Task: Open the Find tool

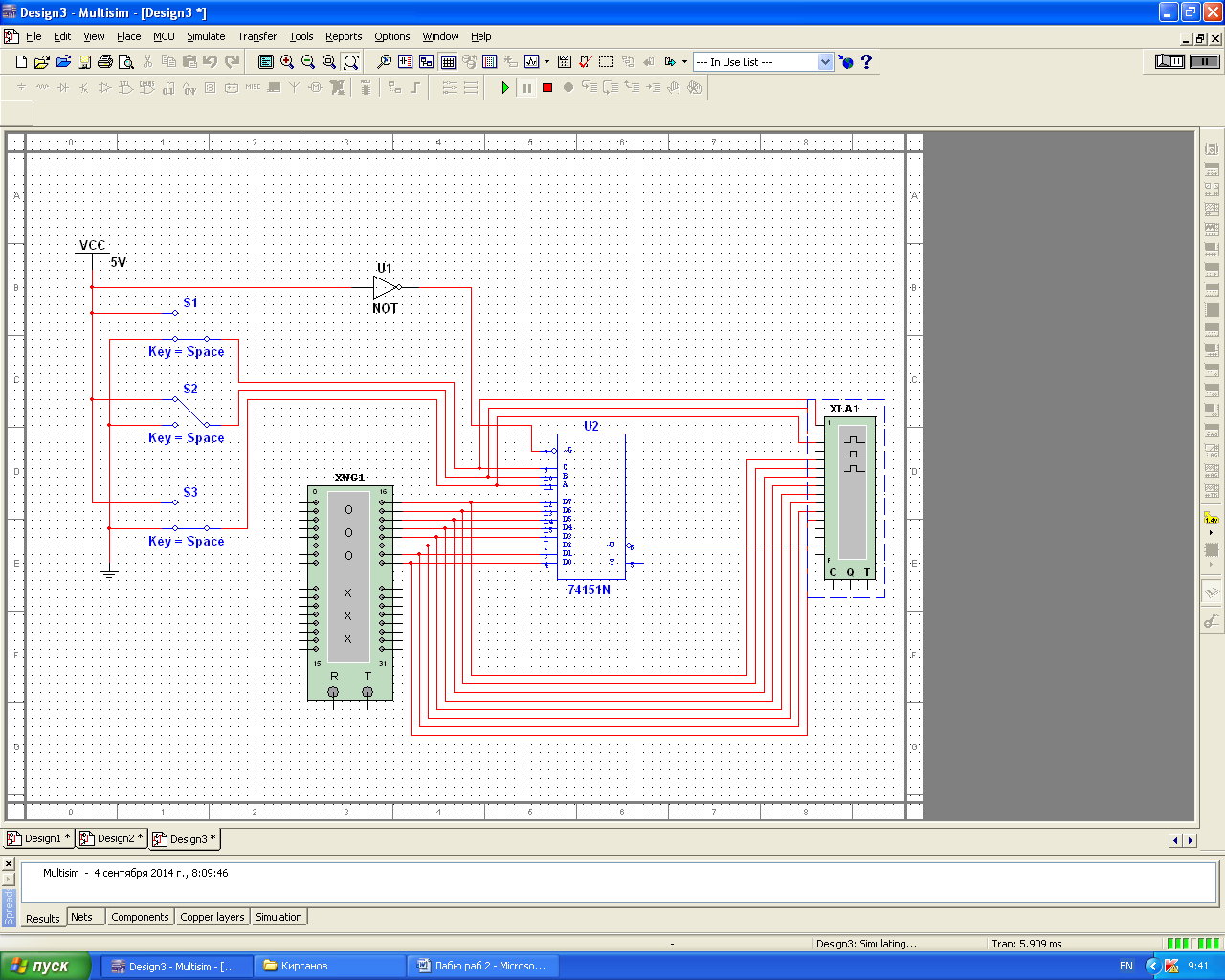Action: coord(384,61)
